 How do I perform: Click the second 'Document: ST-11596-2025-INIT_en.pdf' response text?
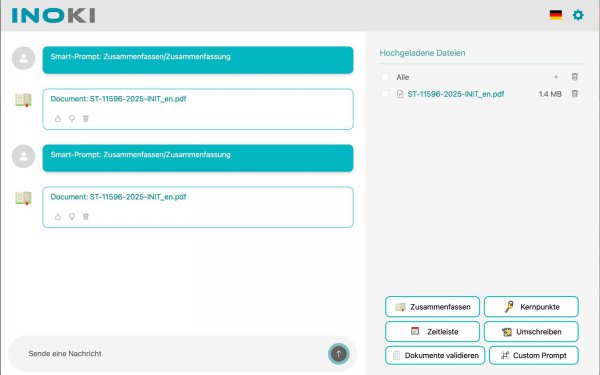118,197
